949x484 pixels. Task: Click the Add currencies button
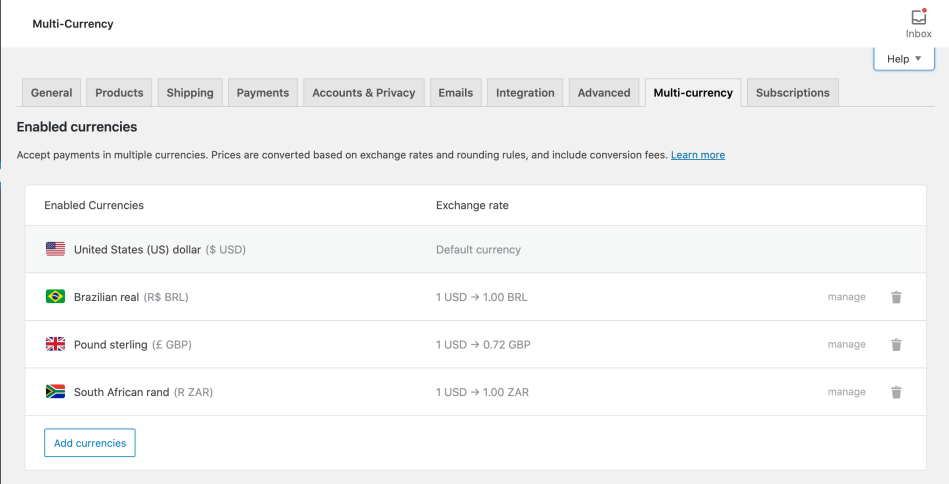pos(90,443)
